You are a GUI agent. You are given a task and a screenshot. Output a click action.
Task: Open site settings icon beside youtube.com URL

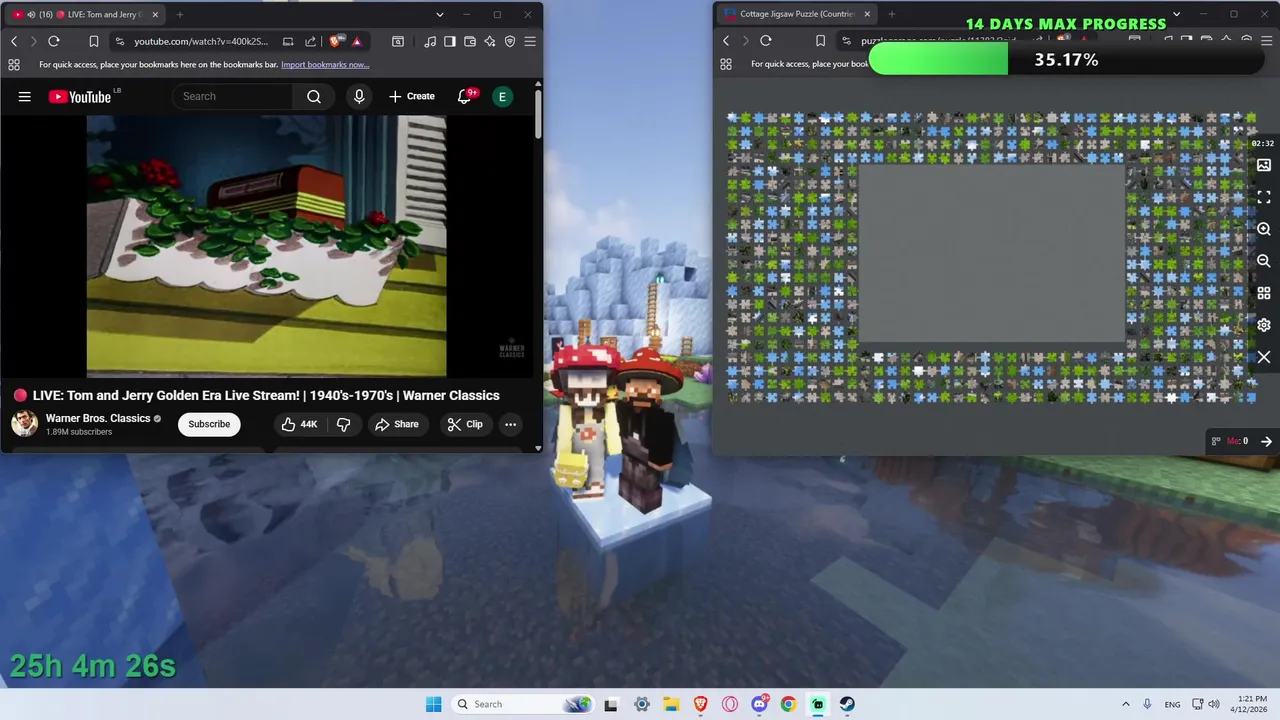point(120,41)
